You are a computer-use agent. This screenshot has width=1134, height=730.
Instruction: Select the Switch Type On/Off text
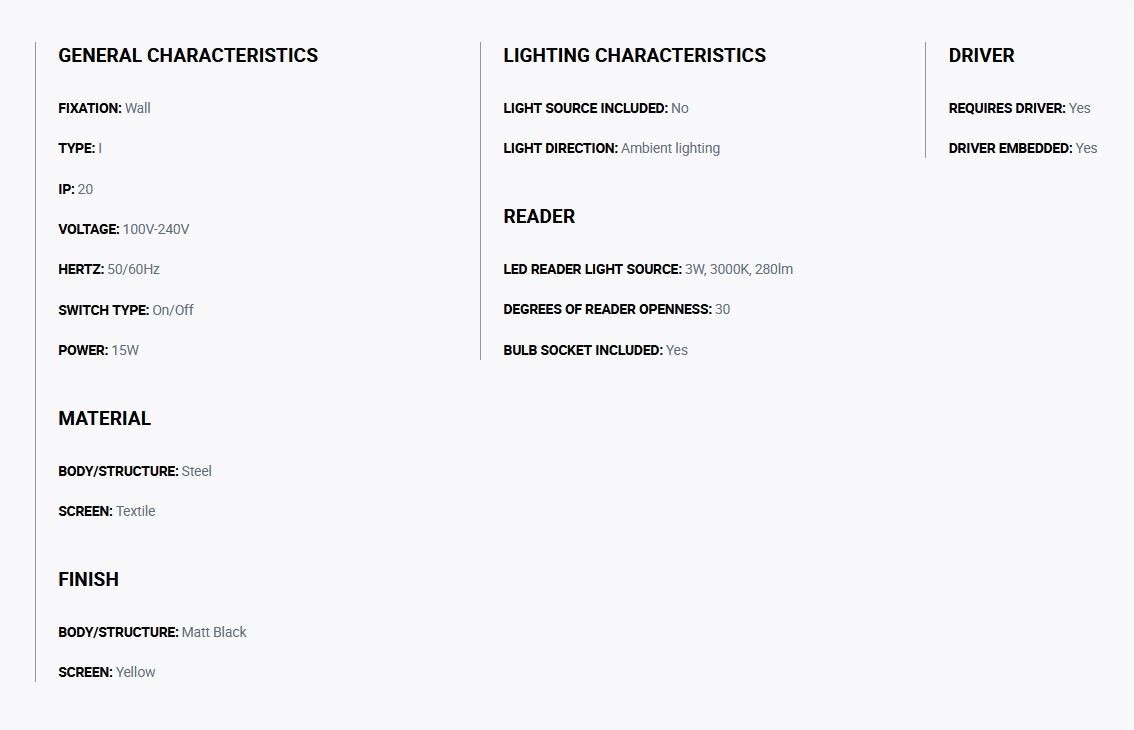(173, 310)
